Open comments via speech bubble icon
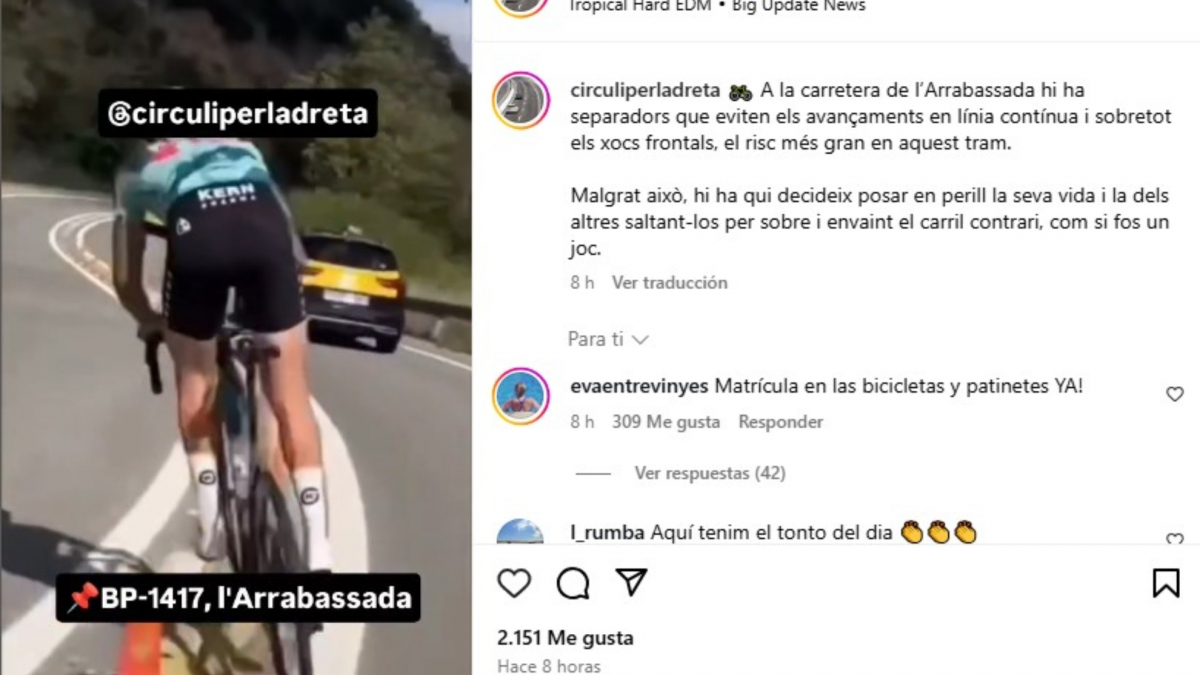The image size is (1200, 675). point(573,583)
